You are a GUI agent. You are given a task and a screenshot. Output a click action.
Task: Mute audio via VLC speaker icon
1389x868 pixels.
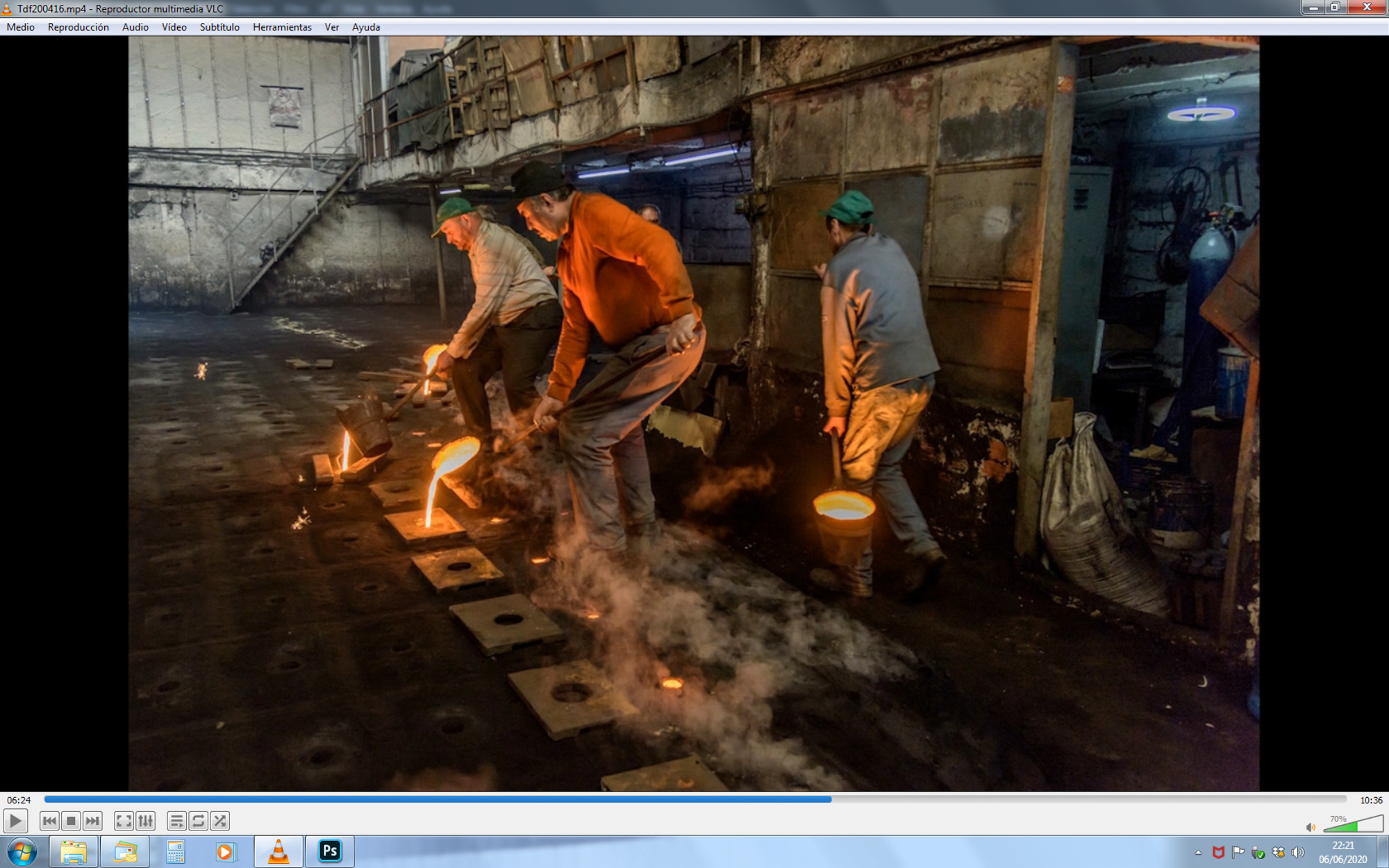click(x=1311, y=827)
